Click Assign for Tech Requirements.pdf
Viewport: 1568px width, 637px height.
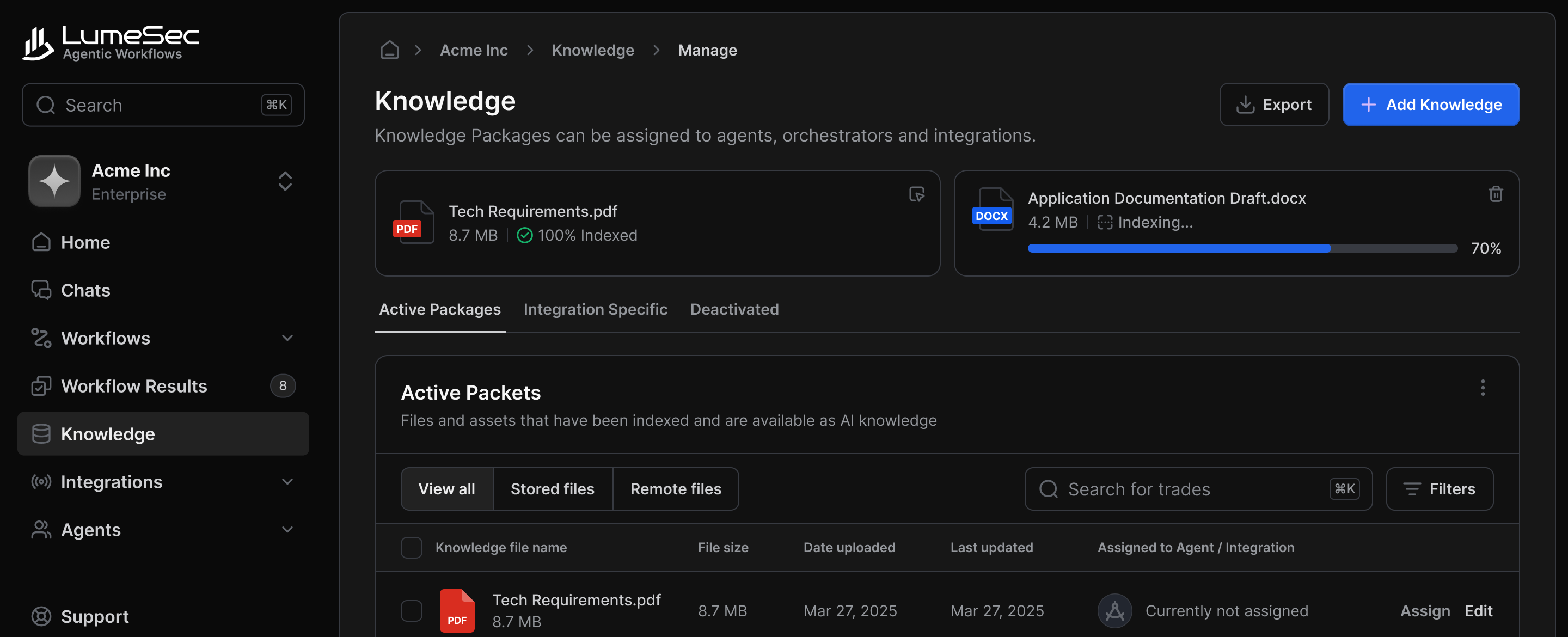1425,610
